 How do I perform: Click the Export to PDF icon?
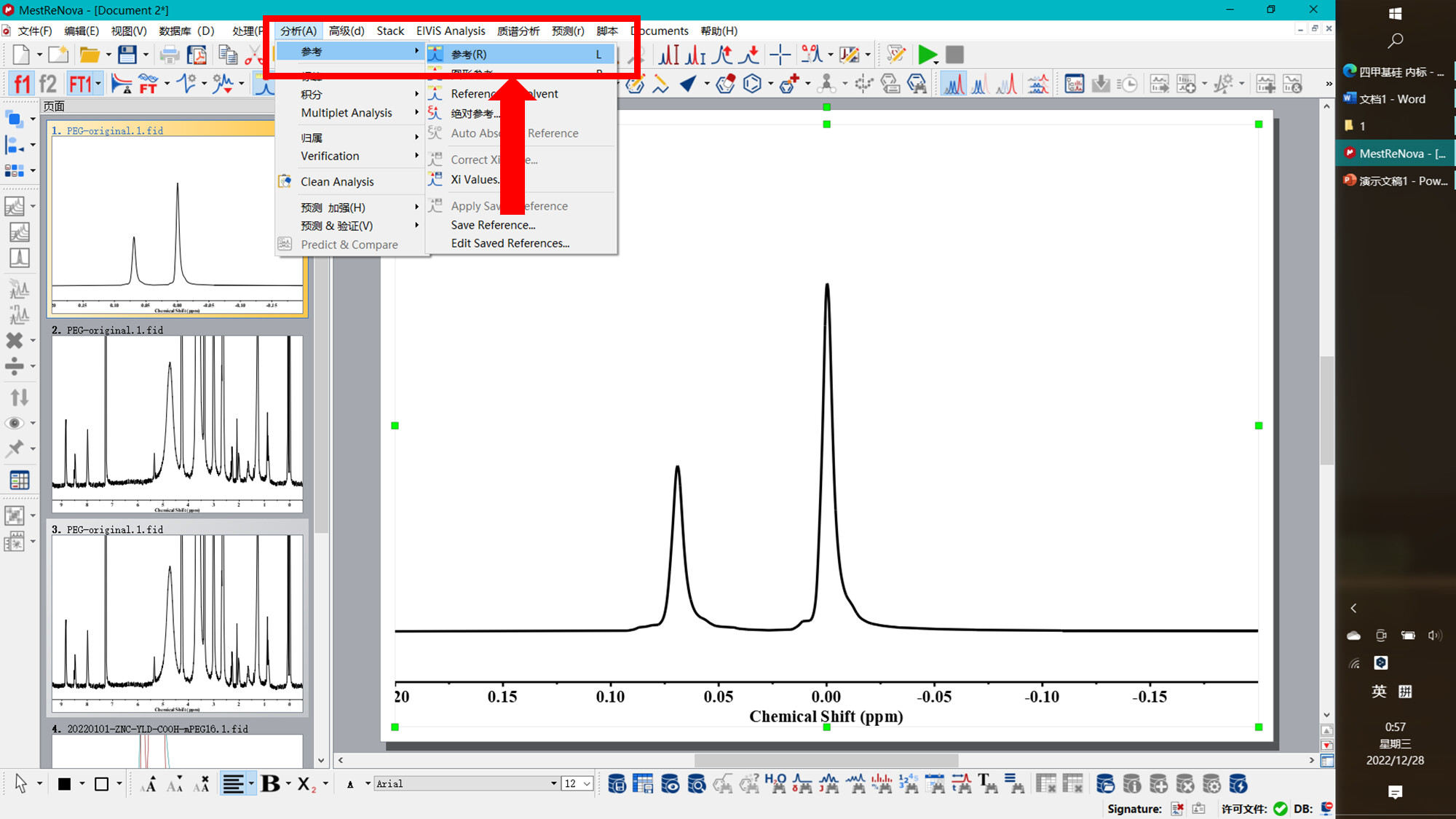[x=197, y=55]
